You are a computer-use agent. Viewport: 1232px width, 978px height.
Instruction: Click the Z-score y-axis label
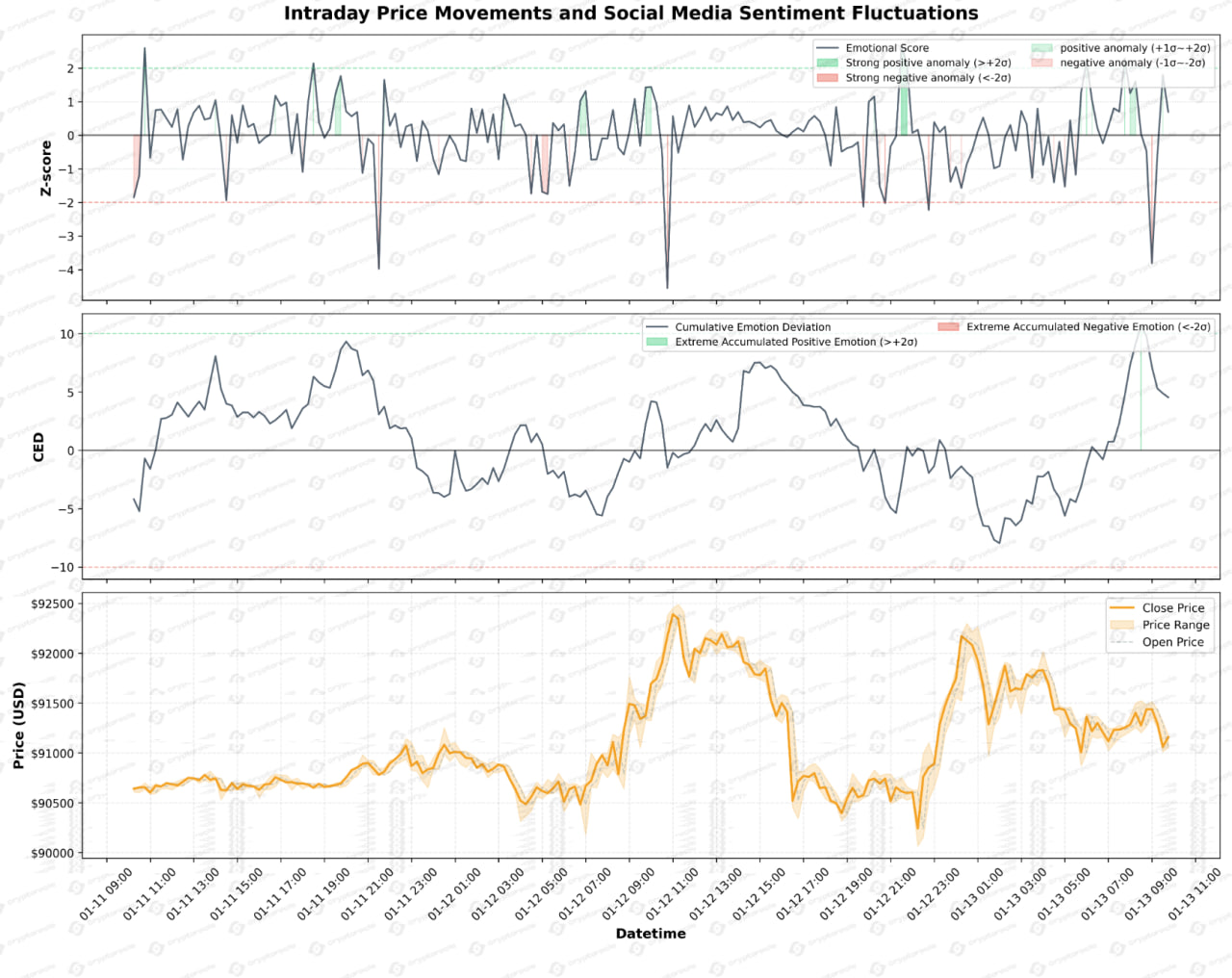[45, 168]
